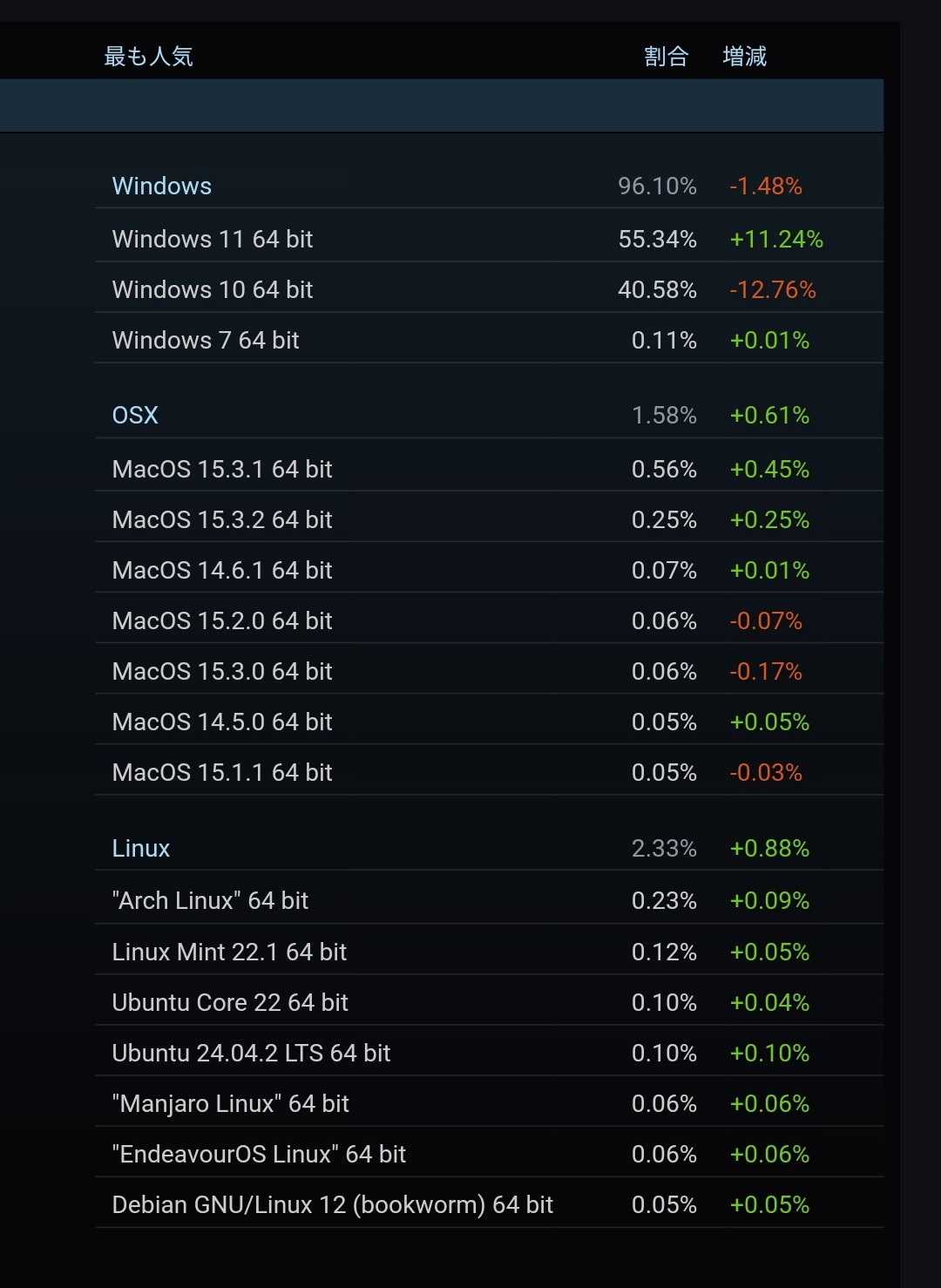Select the Windows 10 64 bit row
The width and height of the screenshot is (941, 1288).
[213, 290]
